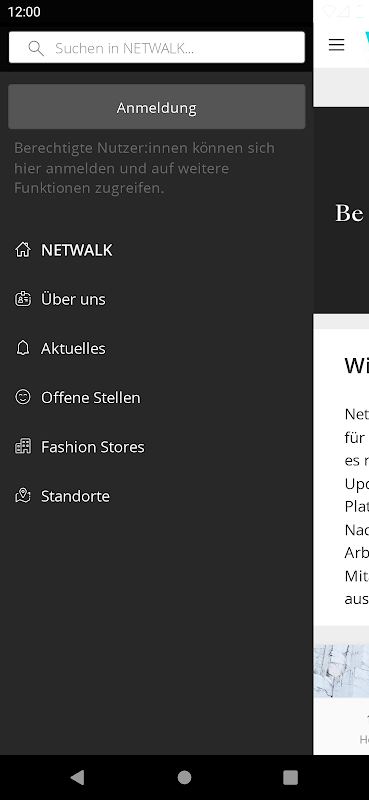Open Offene Stellen job listings

click(x=90, y=397)
